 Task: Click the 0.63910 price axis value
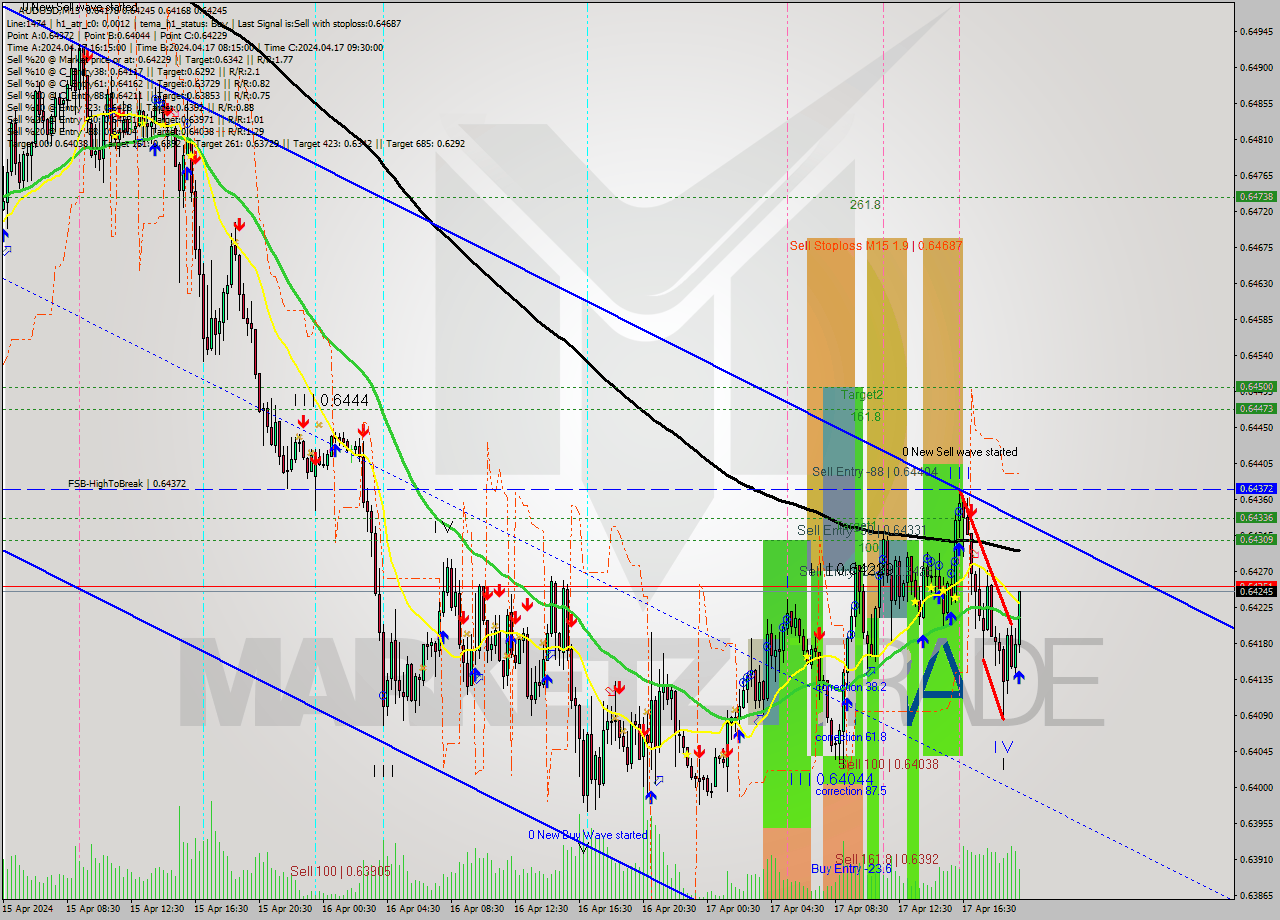(1256, 859)
